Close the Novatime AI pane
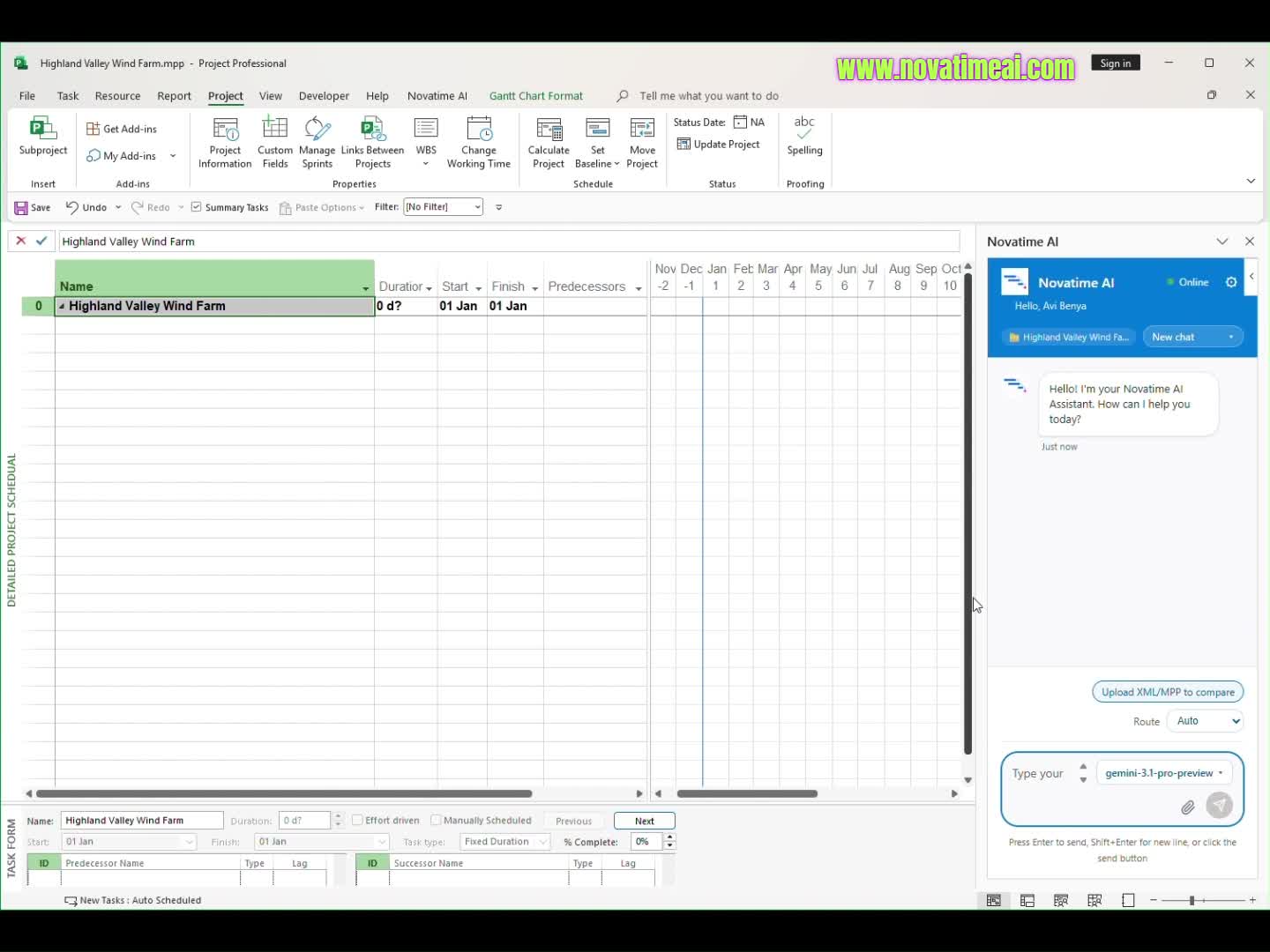 [1250, 242]
